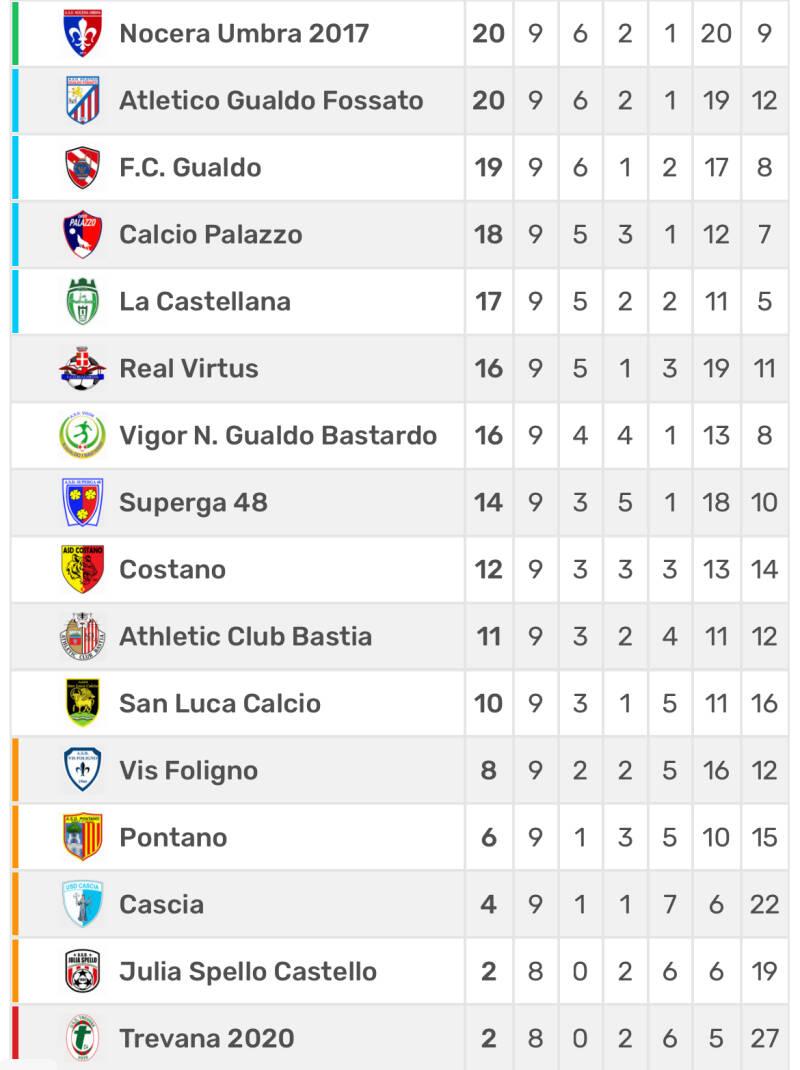Click the Julia Spello Castello badge
The image size is (800, 1070).
tap(82, 971)
